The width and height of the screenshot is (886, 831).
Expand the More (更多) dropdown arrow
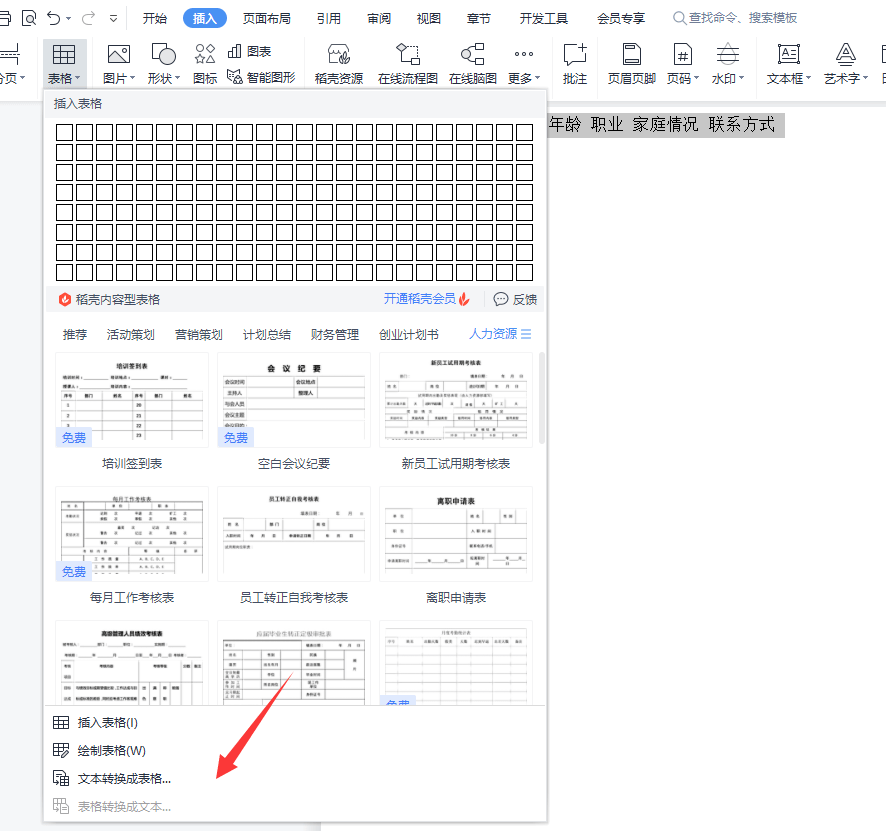537,78
